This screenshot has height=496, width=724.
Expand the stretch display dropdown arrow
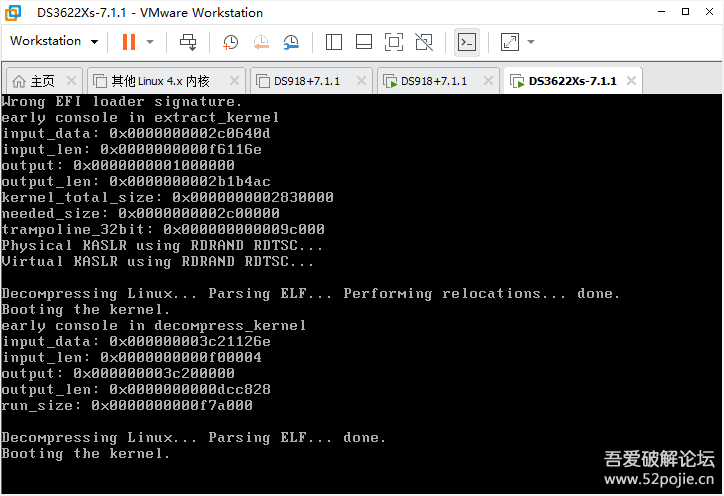point(531,42)
